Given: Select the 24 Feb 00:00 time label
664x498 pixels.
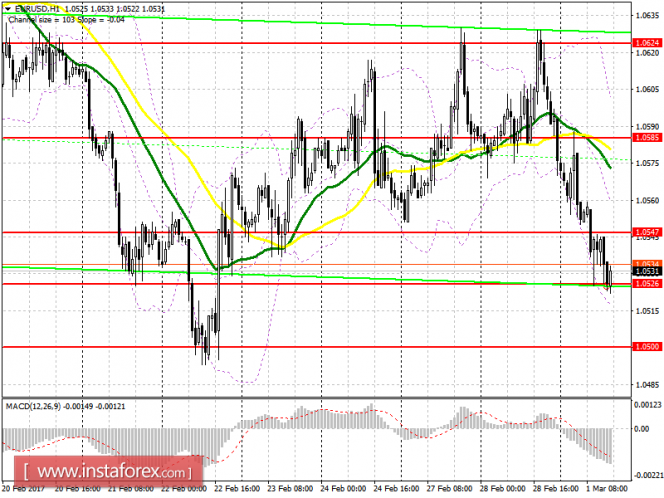Looking at the screenshot, I should (343, 489).
